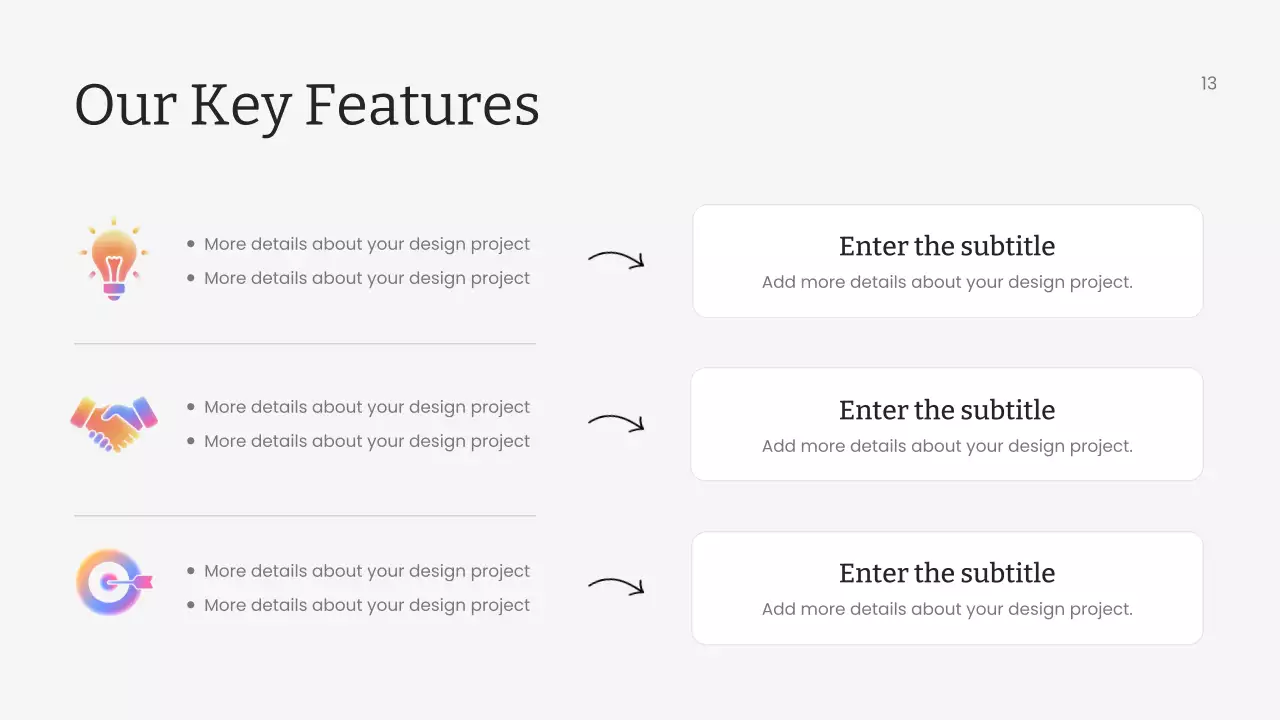Viewport: 1280px width, 720px height.
Task: Select the second bullet next to the lightbulb
Action: 367,278
